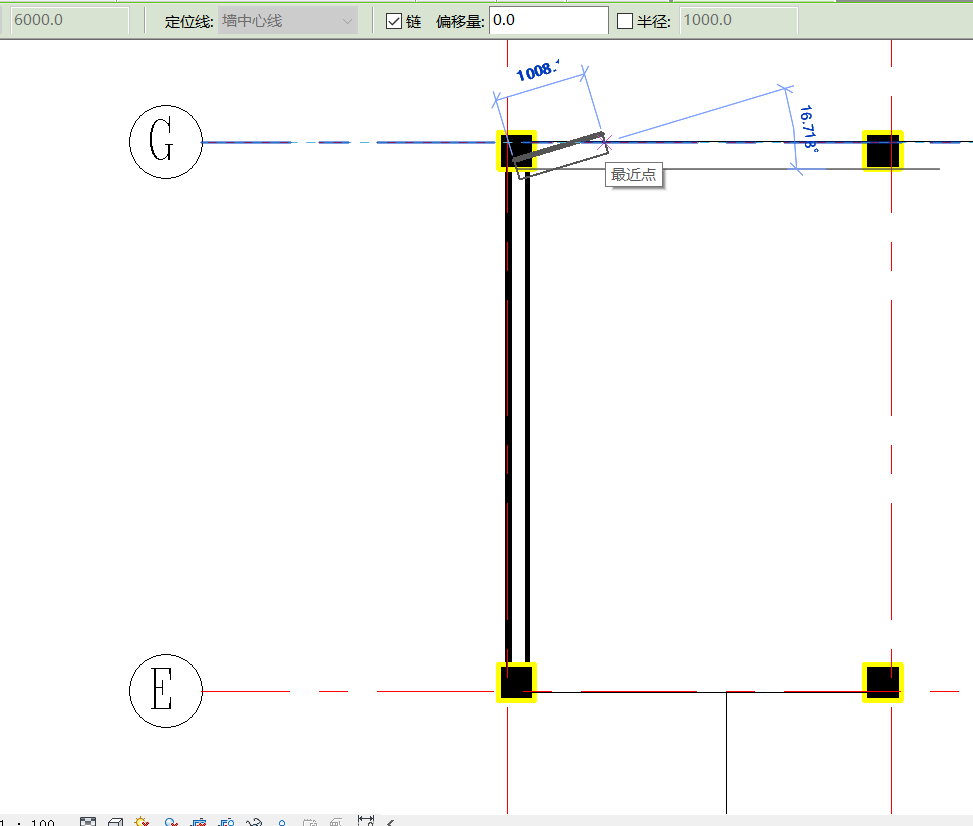The height and width of the screenshot is (826, 973).
Task: Click the 16.71° angle dimension text
Action: 808,128
